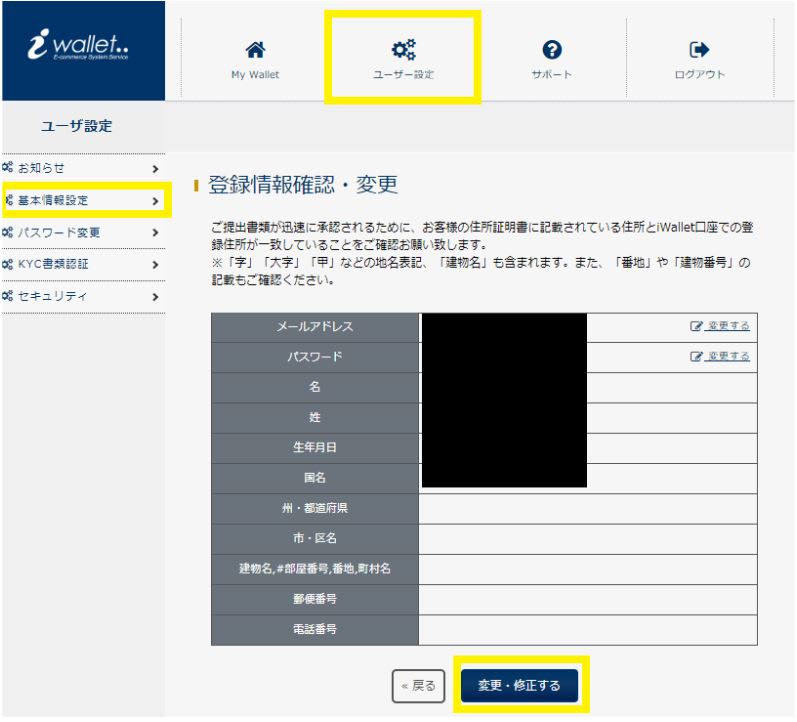Open My Wallet home icon
The image size is (797, 722).
pyautogui.click(x=255, y=50)
